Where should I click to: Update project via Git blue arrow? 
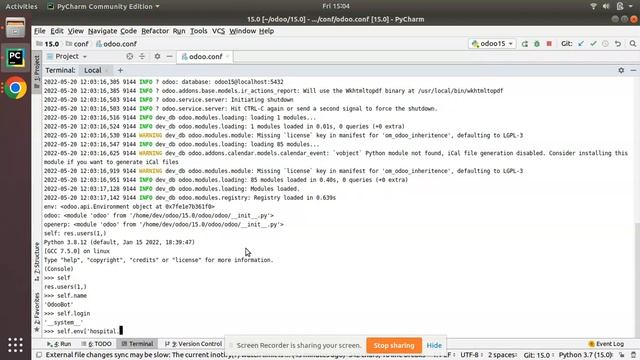pyautogui.click(x=581, y=44)
